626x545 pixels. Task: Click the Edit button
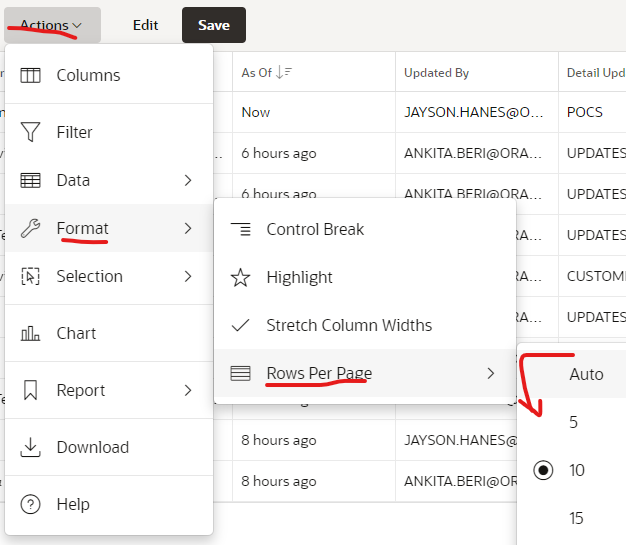coord(145,25)
